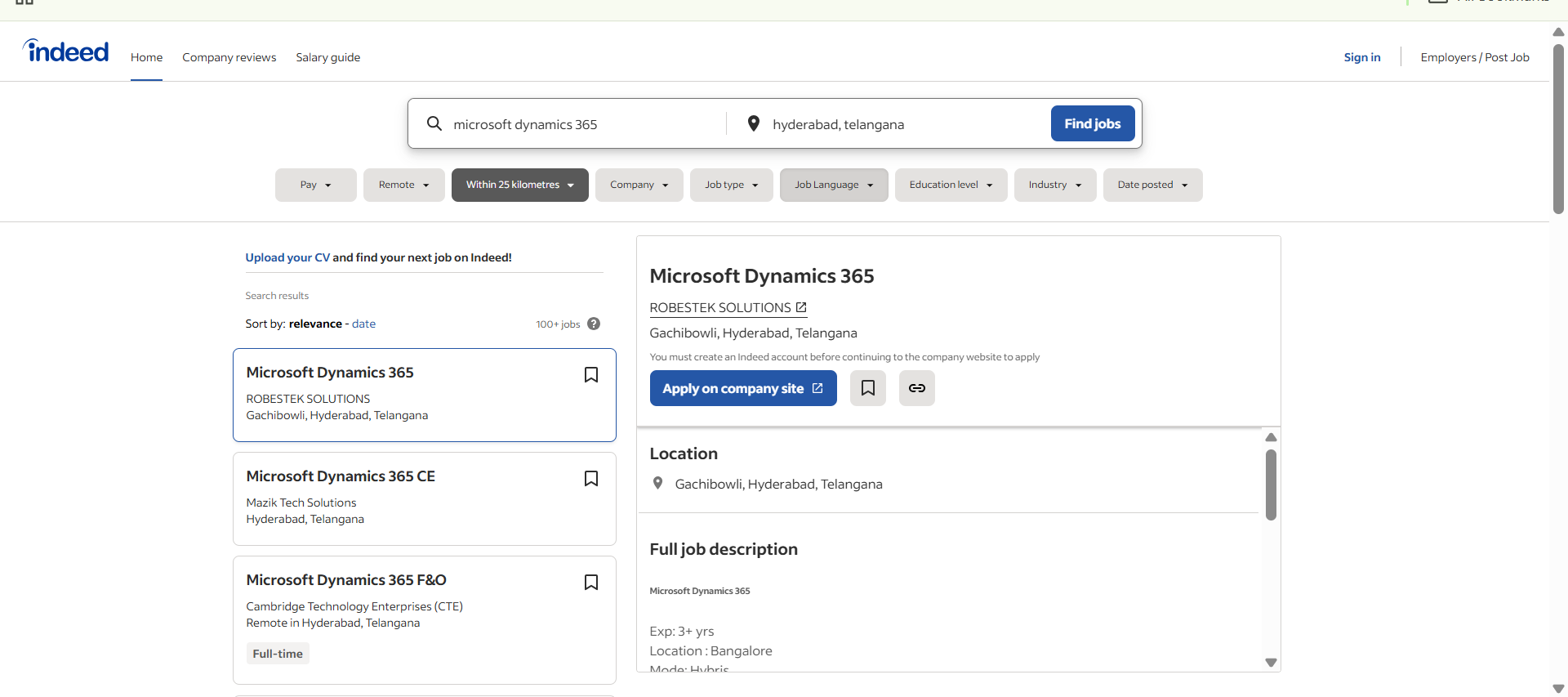Bookmark the Microsoft Dynamics 365 CE job card
1568x697 pixels.
tap(591, 478)
